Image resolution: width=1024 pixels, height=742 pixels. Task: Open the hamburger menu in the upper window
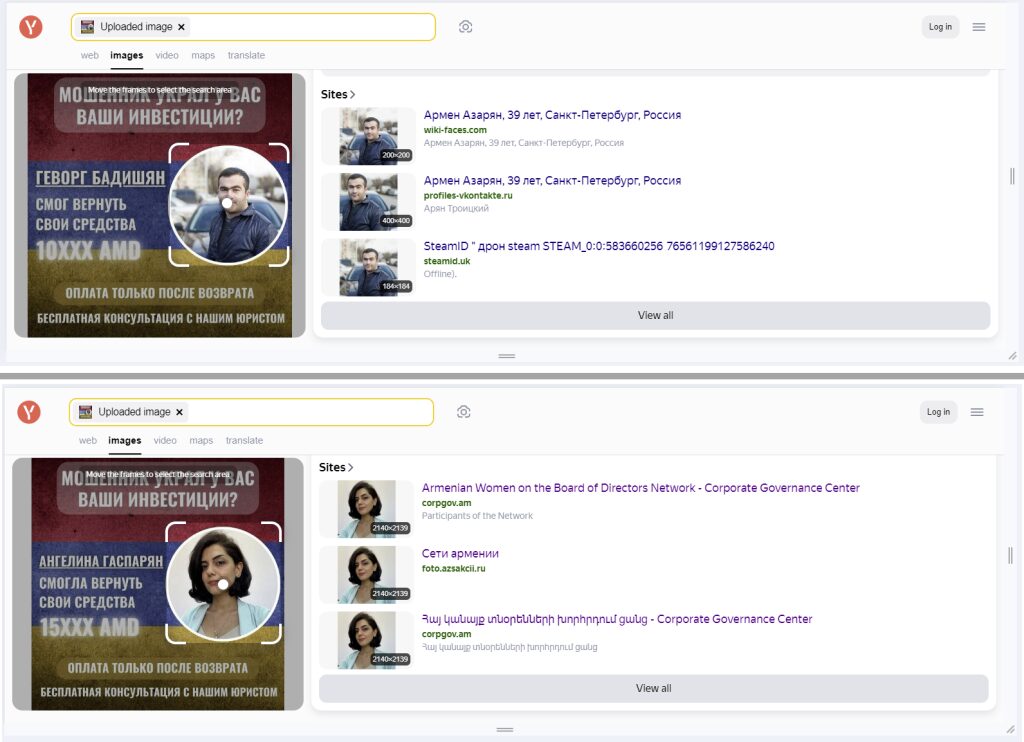[x=979, y=27]
